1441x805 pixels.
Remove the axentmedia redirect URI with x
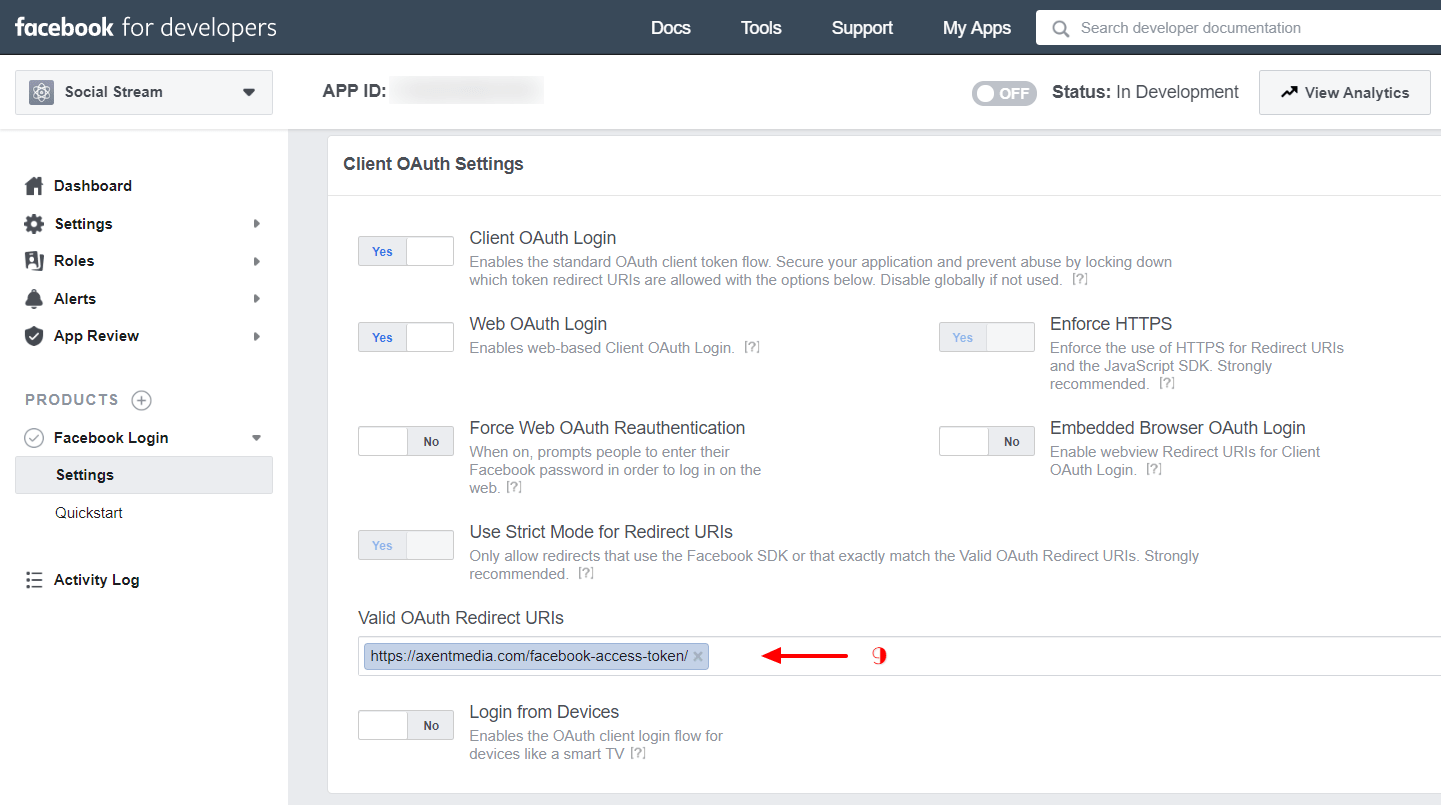tap(698, 656)
